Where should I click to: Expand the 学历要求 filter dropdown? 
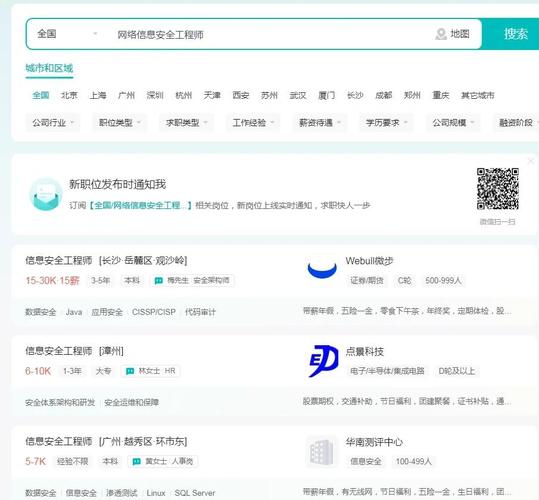click(x=386, y=122)
